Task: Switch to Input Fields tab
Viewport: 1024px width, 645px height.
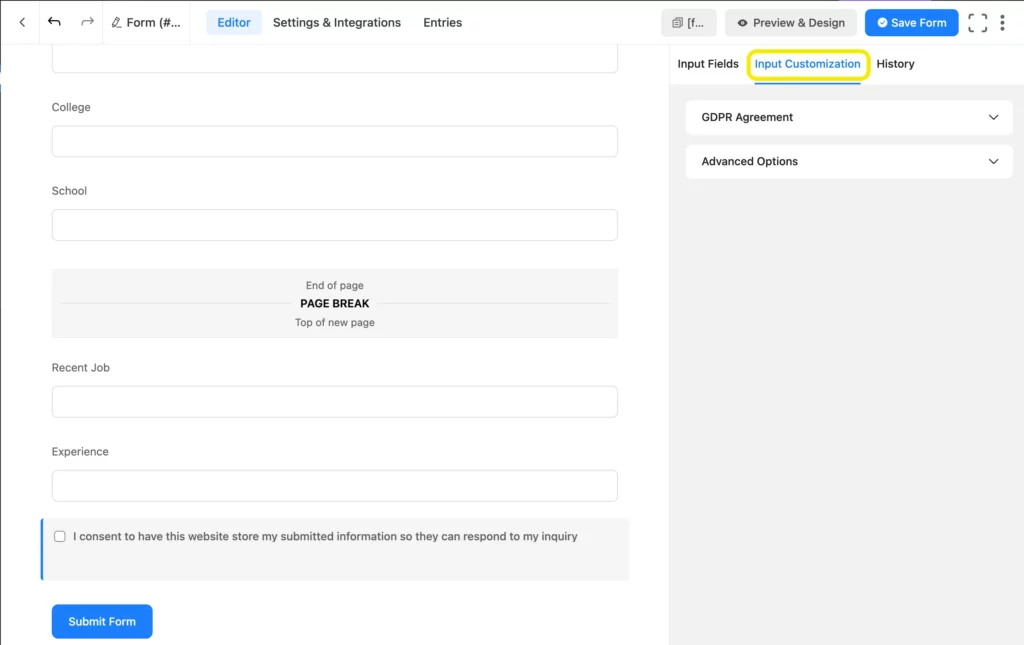Action: tap(707, 64)
